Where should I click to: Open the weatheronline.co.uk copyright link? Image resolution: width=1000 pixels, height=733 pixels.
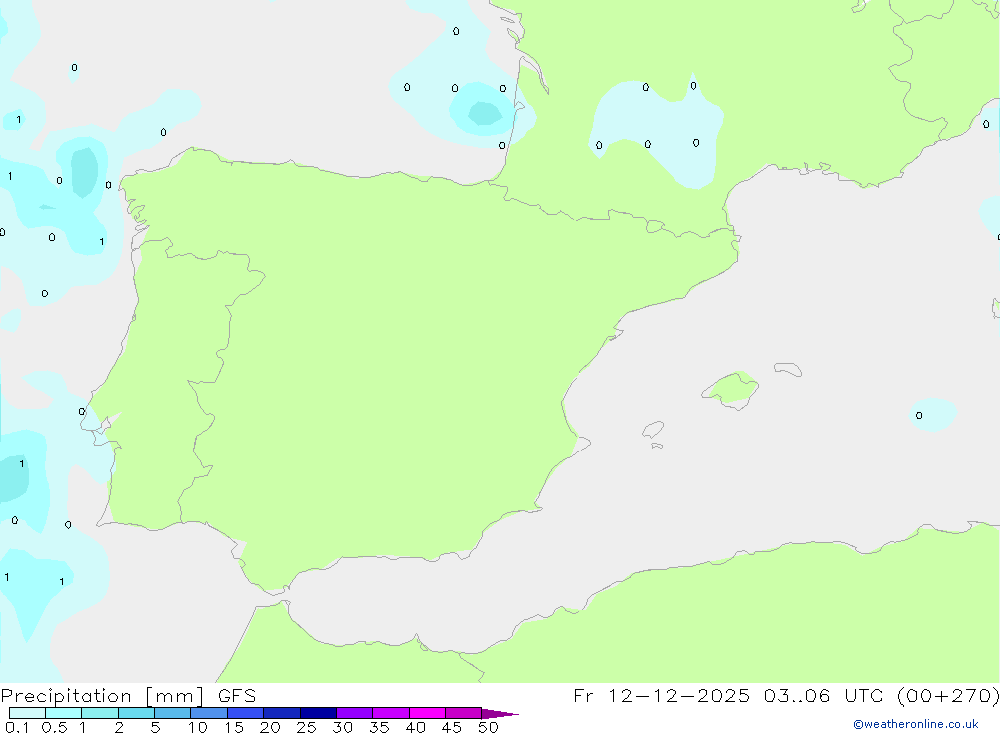916,724
